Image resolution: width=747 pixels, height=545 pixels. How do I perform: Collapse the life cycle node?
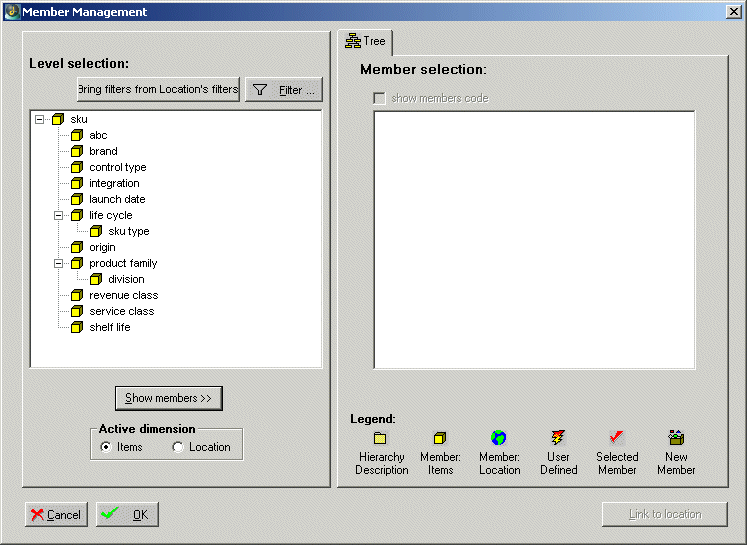coord(59,215)
